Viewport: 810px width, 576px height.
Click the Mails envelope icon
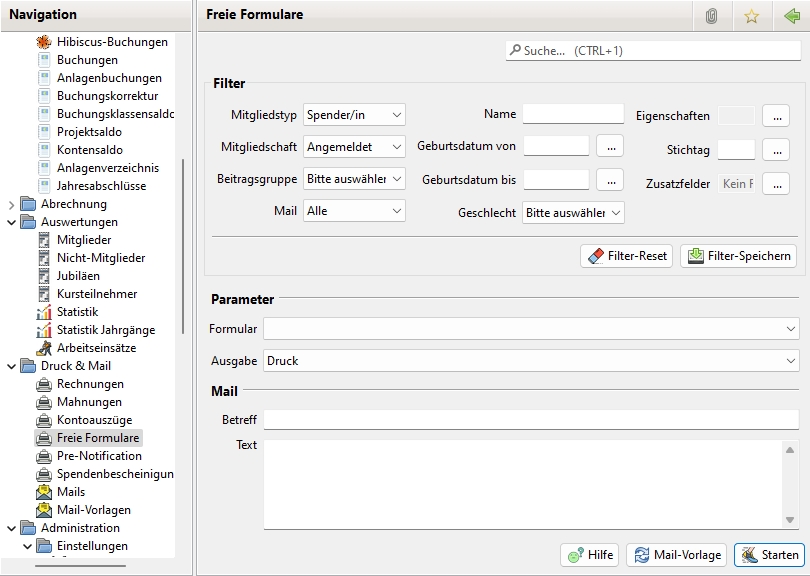[x=44, y=492]
